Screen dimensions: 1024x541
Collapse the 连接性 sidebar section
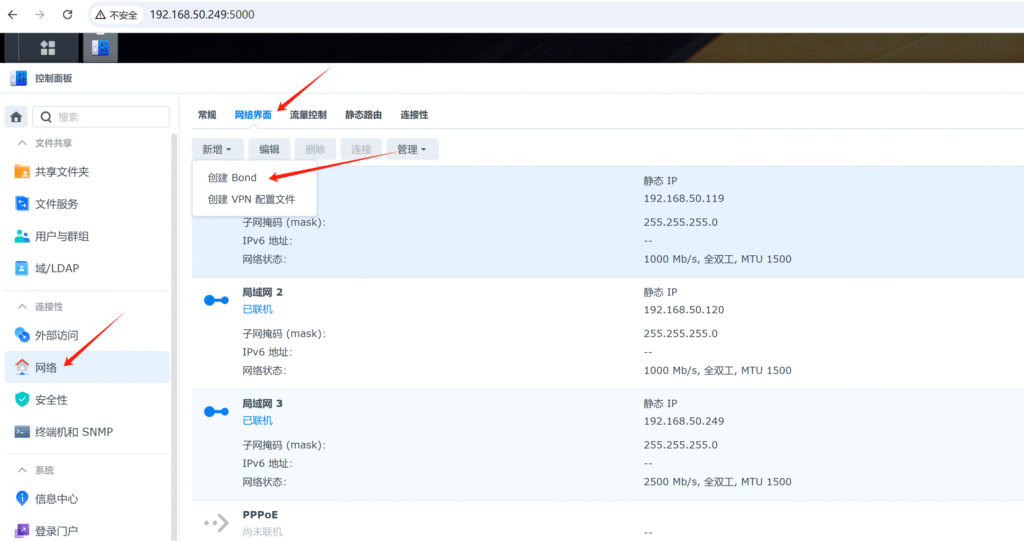[x=22, y=307]
